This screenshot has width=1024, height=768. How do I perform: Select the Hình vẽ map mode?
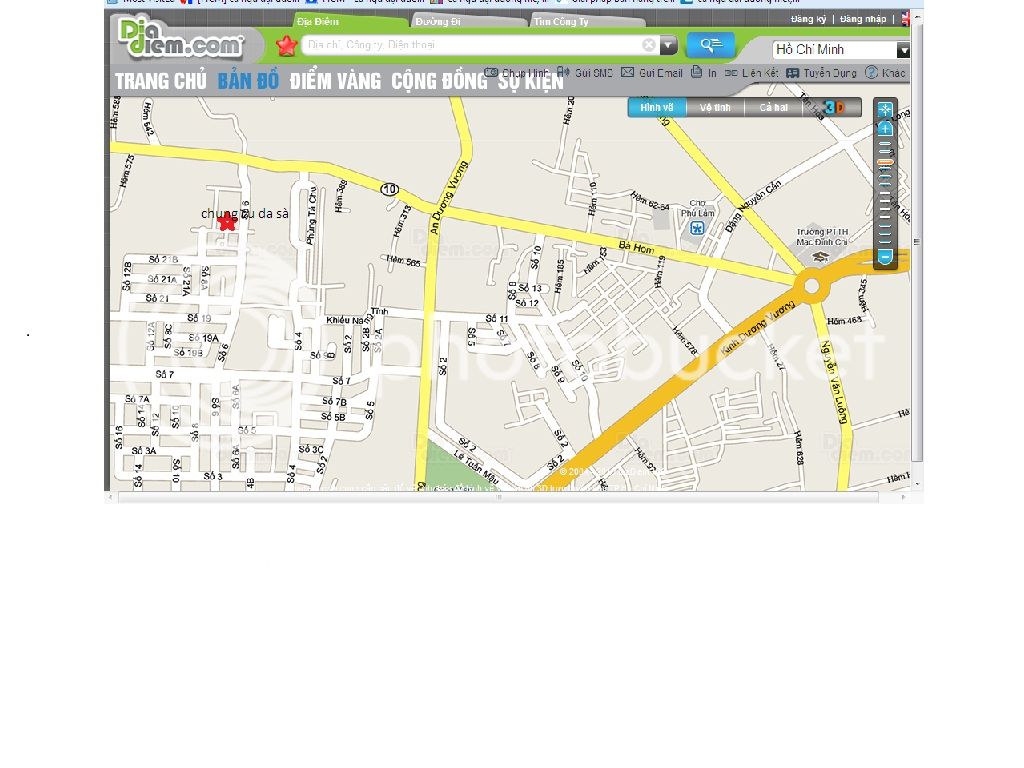coord(657,108)
